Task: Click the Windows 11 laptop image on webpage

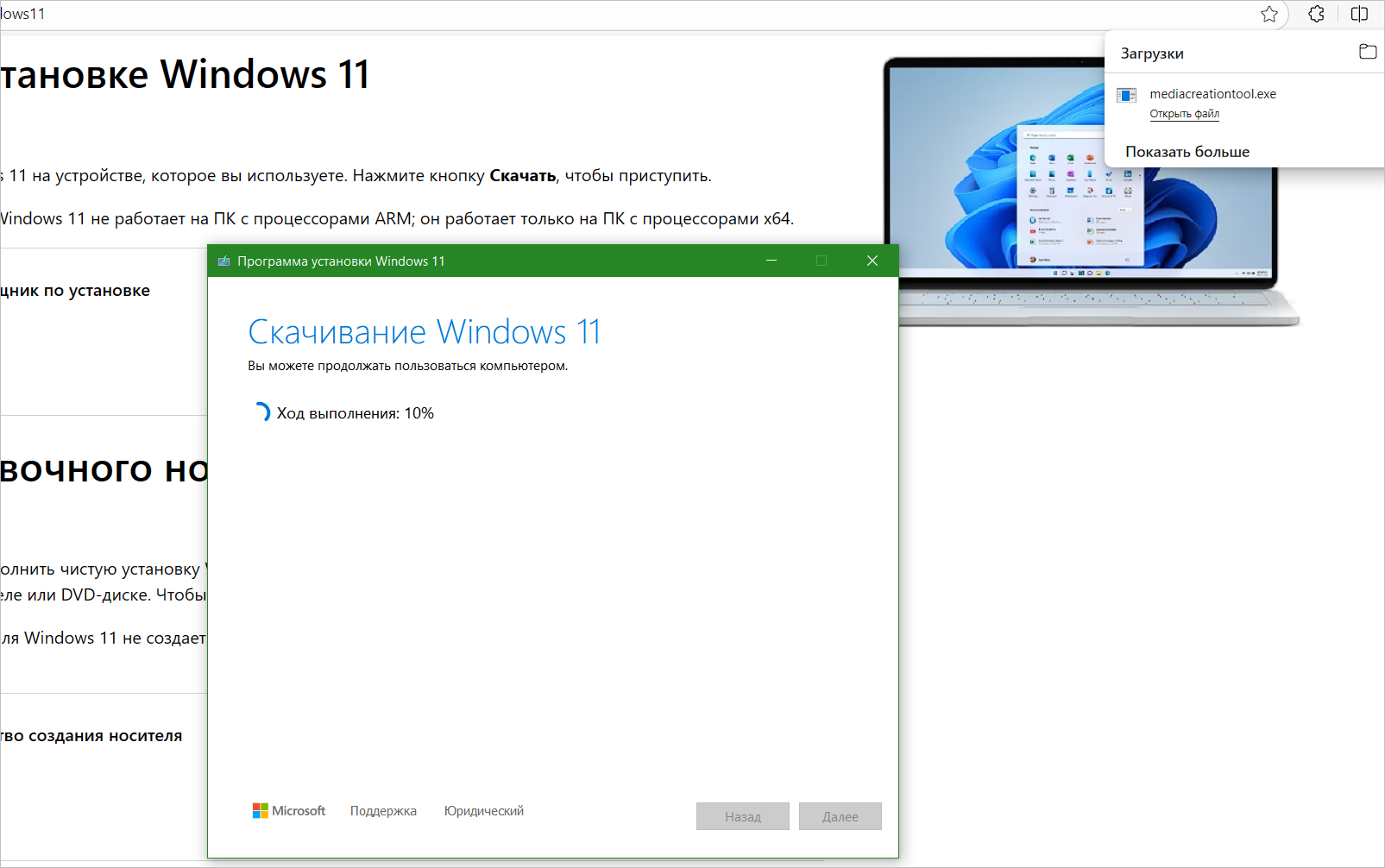Action: (x=1091, y=192)
